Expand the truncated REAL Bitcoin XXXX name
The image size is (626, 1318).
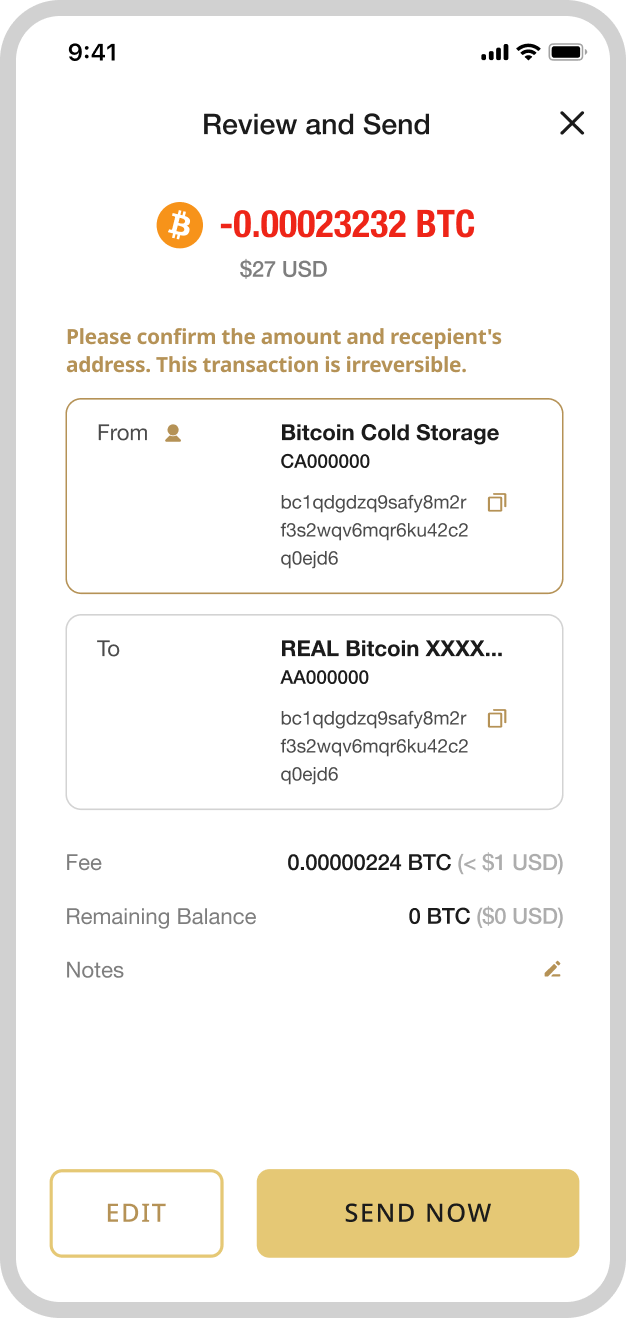pos(390,648)
